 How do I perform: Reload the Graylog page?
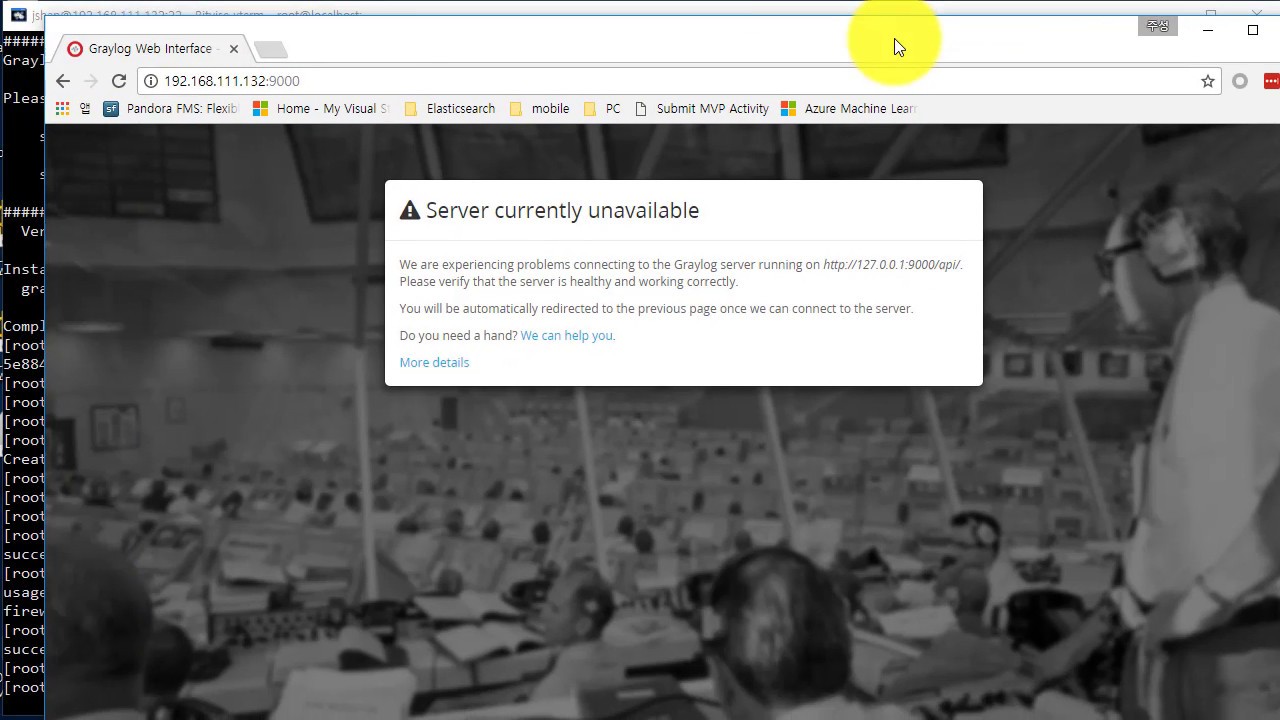click(x=119, y=81)
